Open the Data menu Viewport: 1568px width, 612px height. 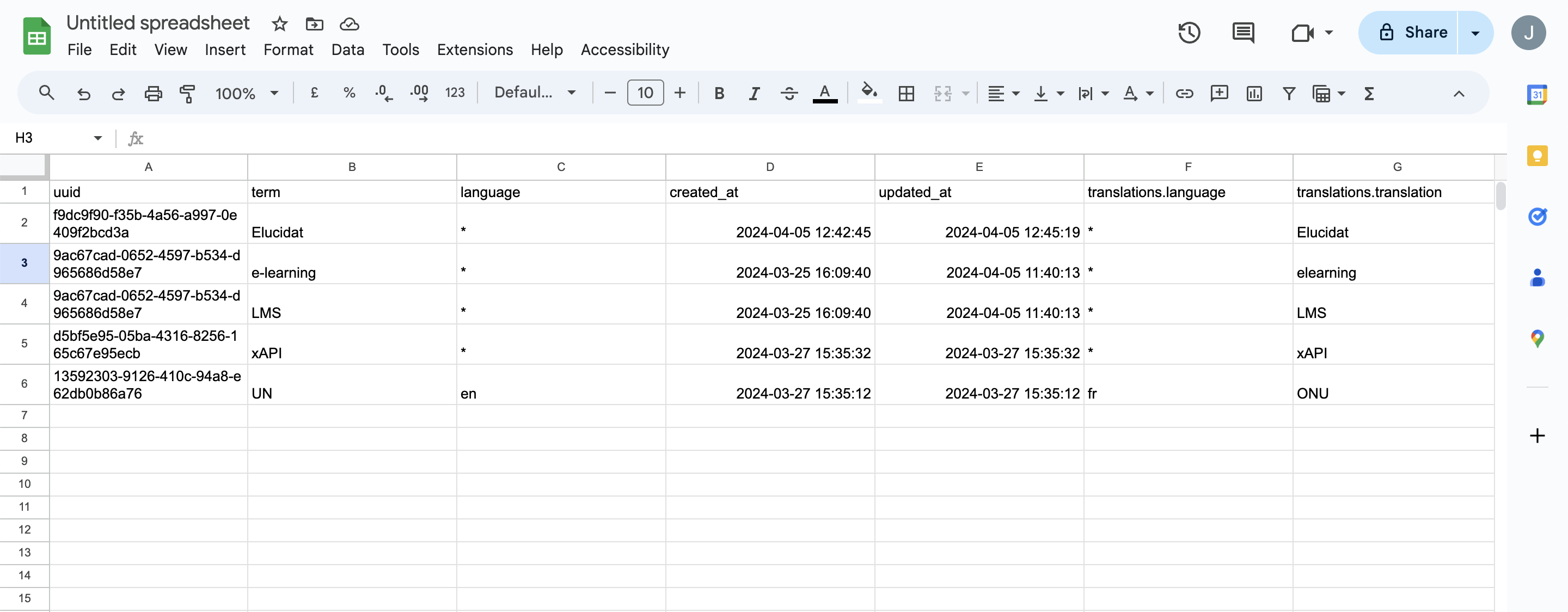[x=347, y=50]
